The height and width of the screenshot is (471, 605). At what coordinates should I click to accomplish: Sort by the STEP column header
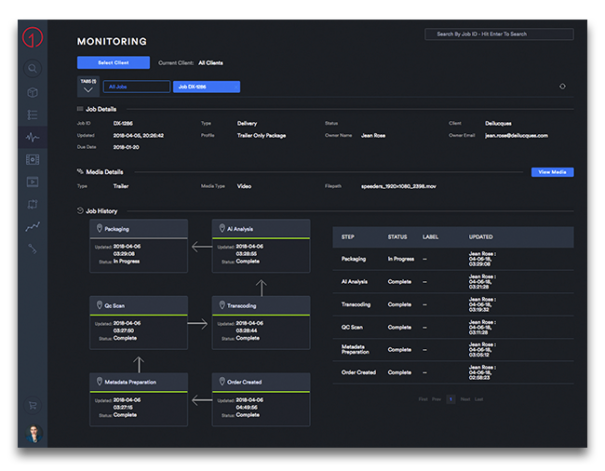[348, 237]
